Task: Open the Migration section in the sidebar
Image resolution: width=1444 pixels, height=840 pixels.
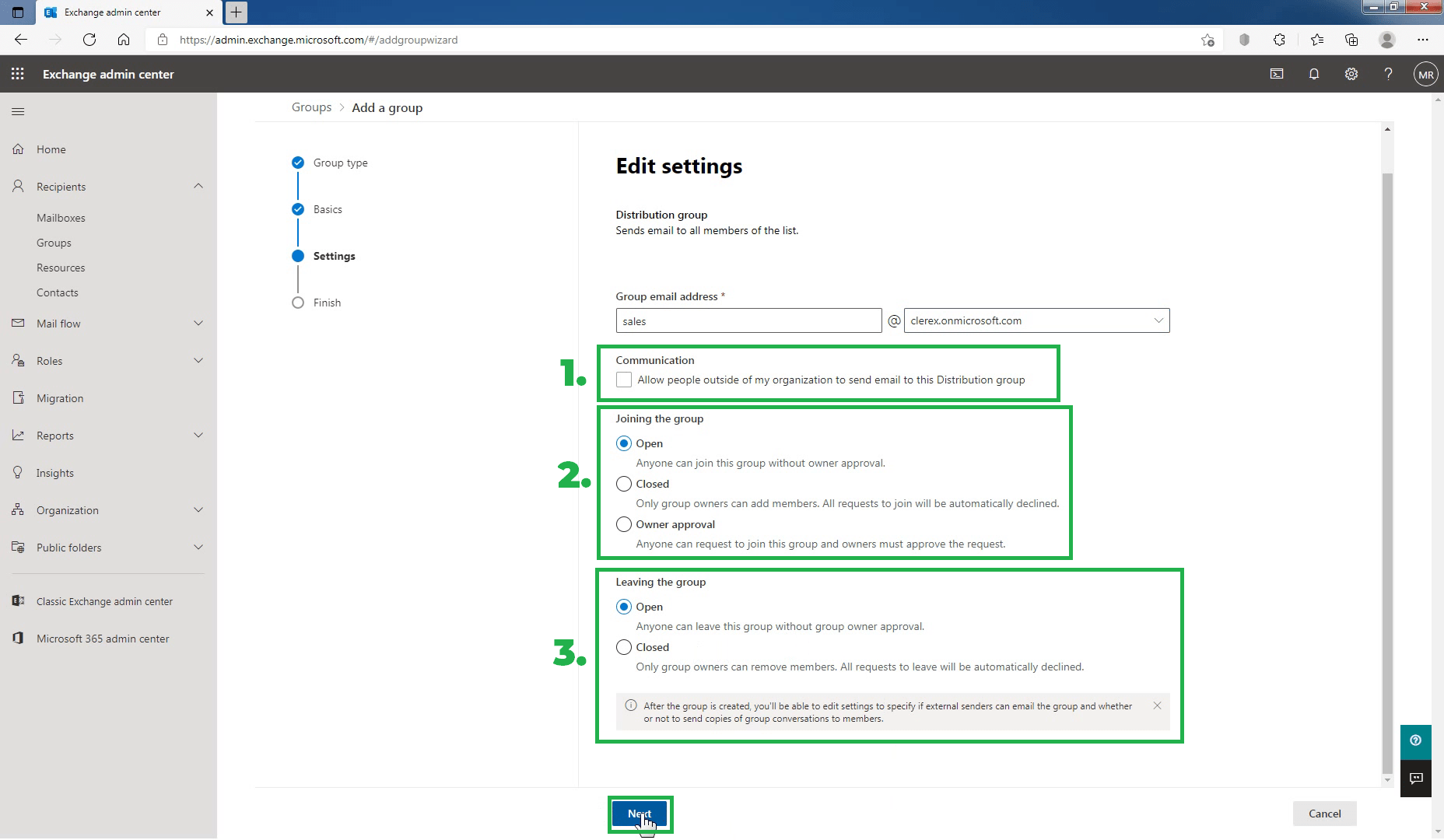Action: coord(58,397)
